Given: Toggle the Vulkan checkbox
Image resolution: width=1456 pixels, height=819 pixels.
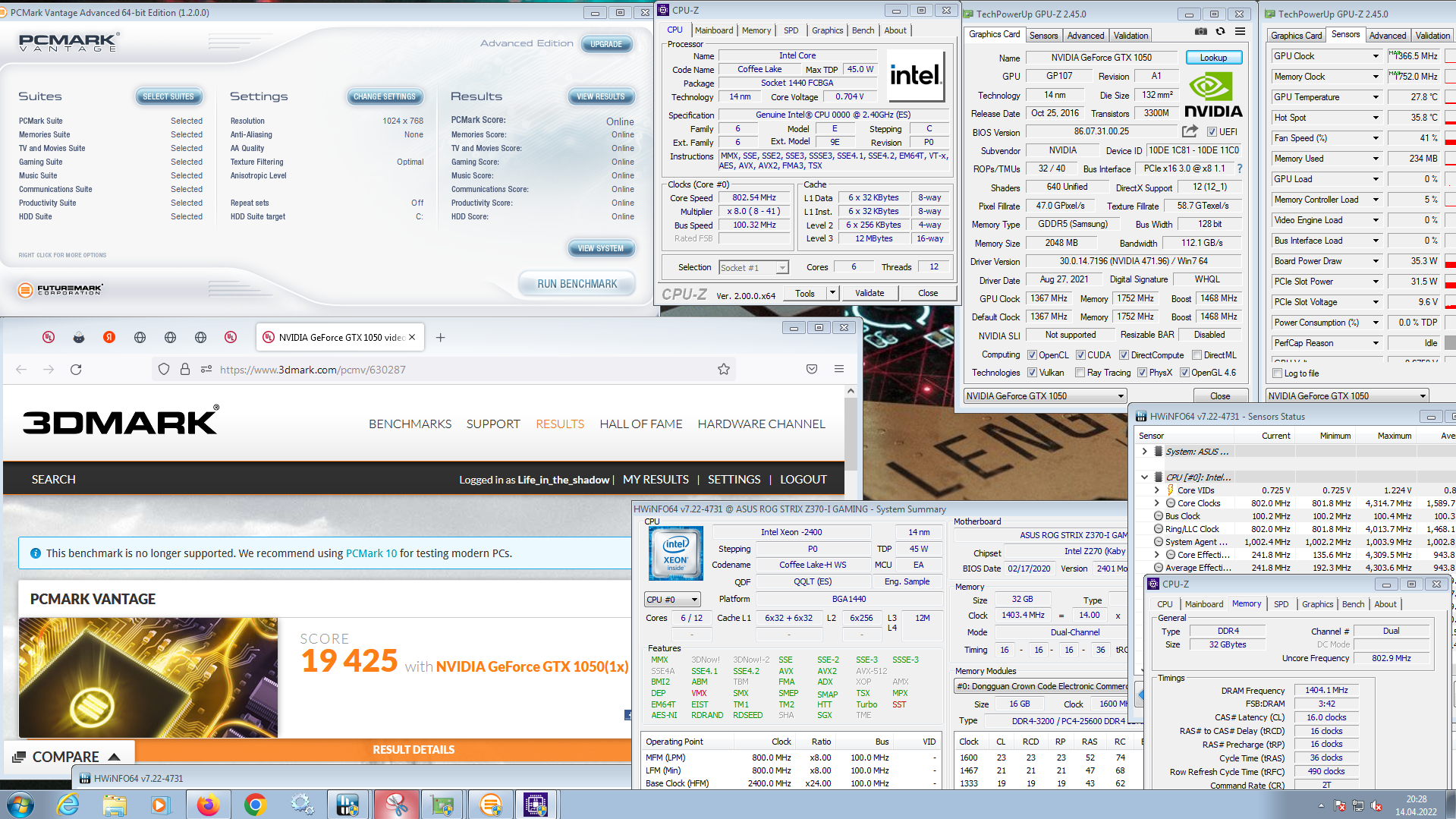Looking at the screenshot, I should 1032,373.
